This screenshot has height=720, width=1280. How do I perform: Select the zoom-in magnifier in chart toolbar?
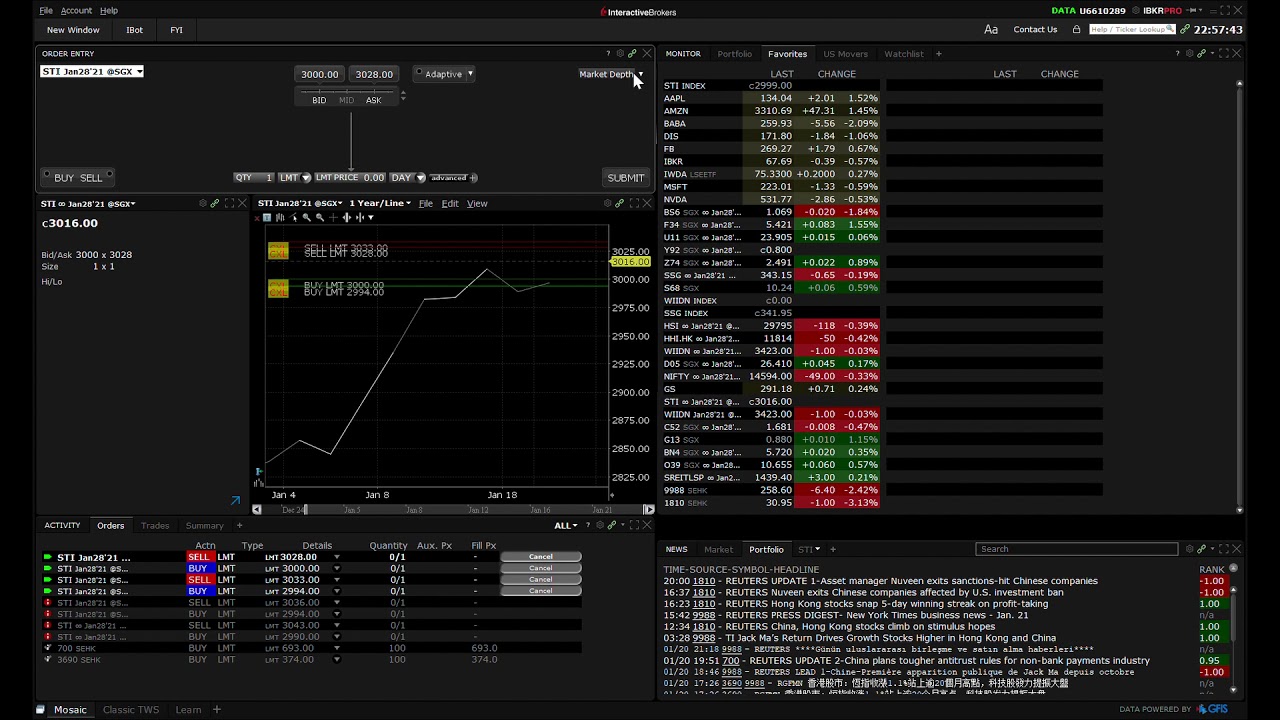coord(307,217)
